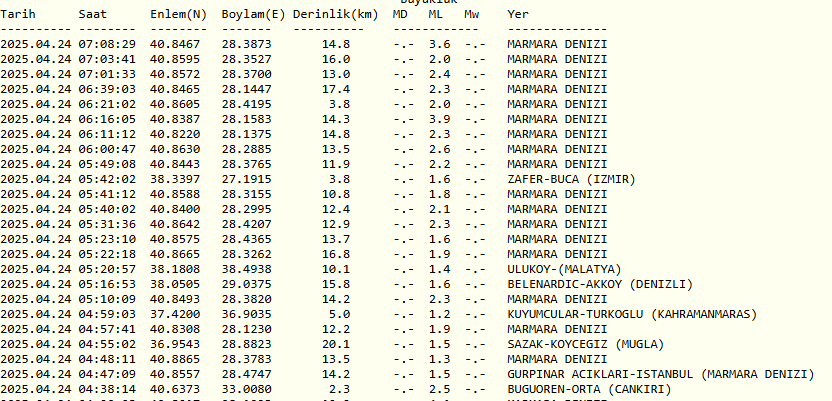Click the Tarih column header
The image size is (832, 401).
(19, 16)
